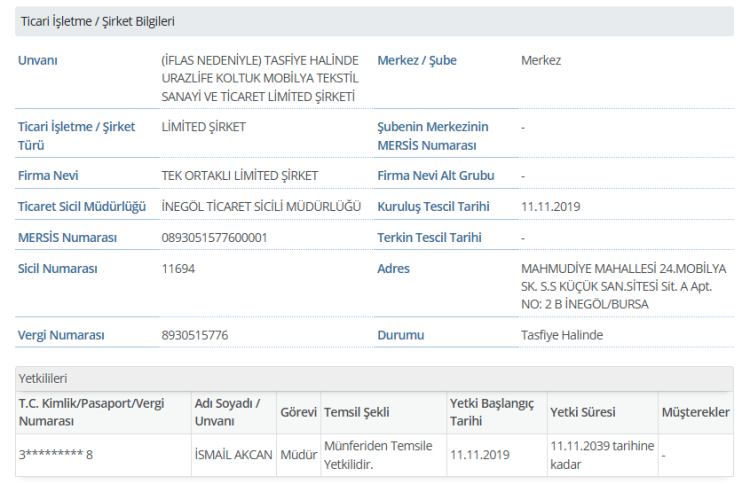This screenshot has width=750, height=484.
Task: Click the Görevi column header
Action: point(298,412)
